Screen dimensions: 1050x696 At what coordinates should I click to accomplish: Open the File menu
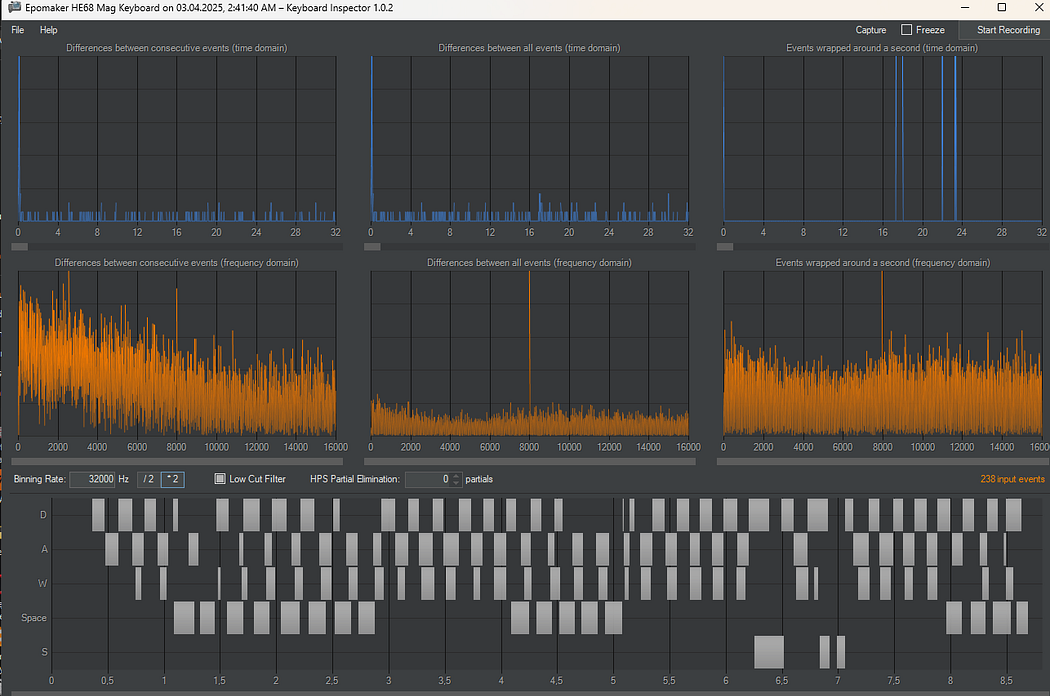tap(18, 30)
